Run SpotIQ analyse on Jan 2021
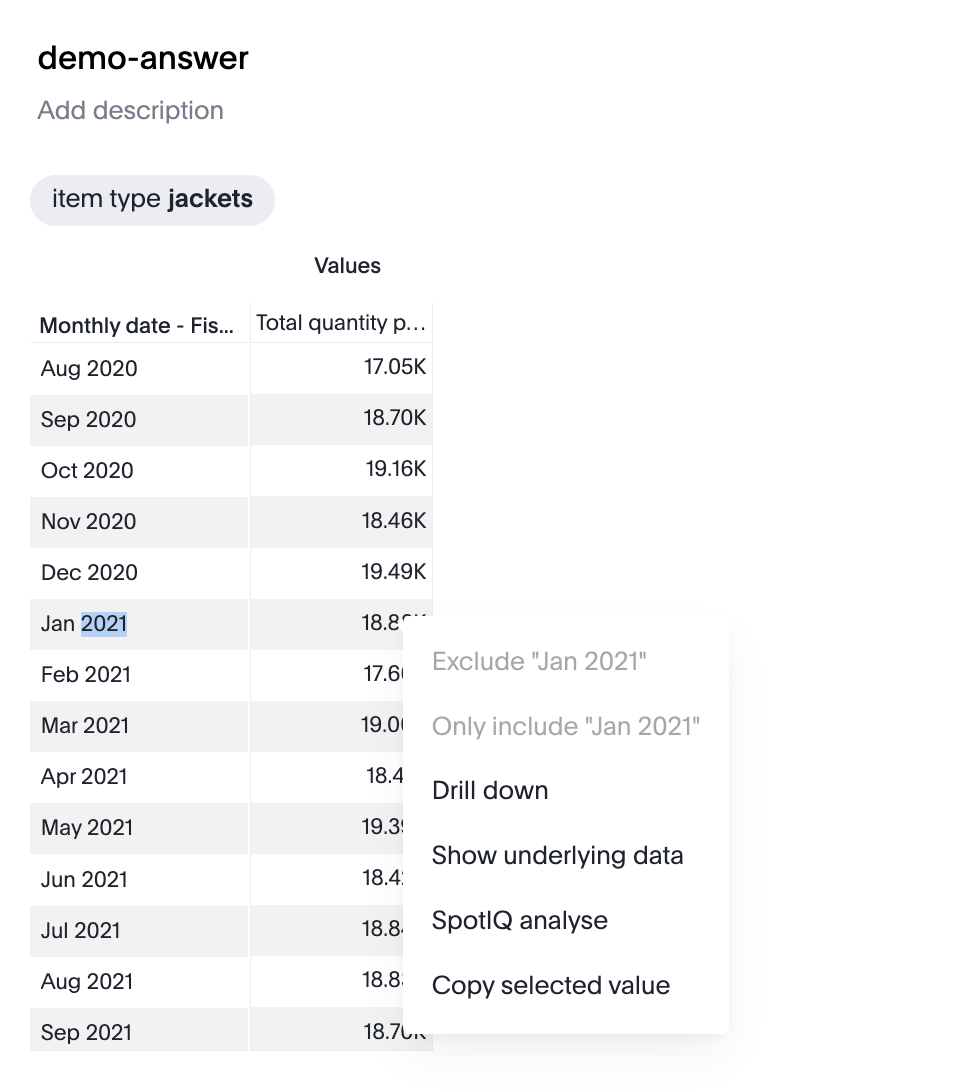 coord(519,920)
